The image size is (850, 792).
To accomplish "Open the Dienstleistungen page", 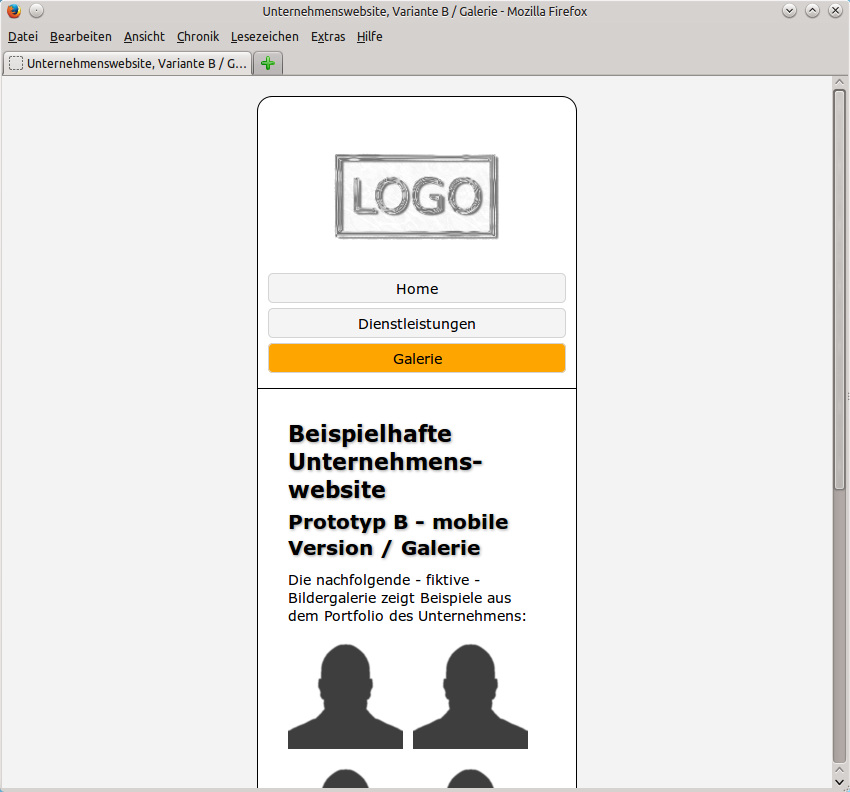I will (x=417, y=324).
